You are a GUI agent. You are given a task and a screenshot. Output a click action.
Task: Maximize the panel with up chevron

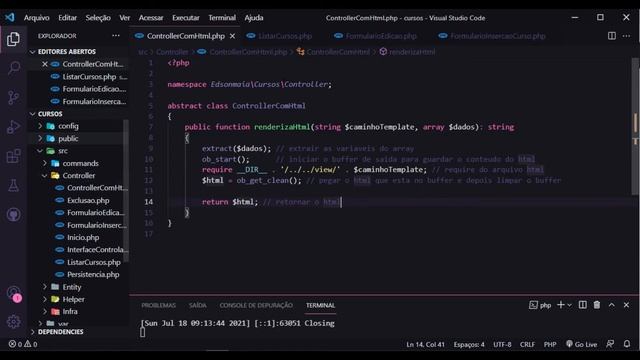pyautogui.click(x=611, y=305)
